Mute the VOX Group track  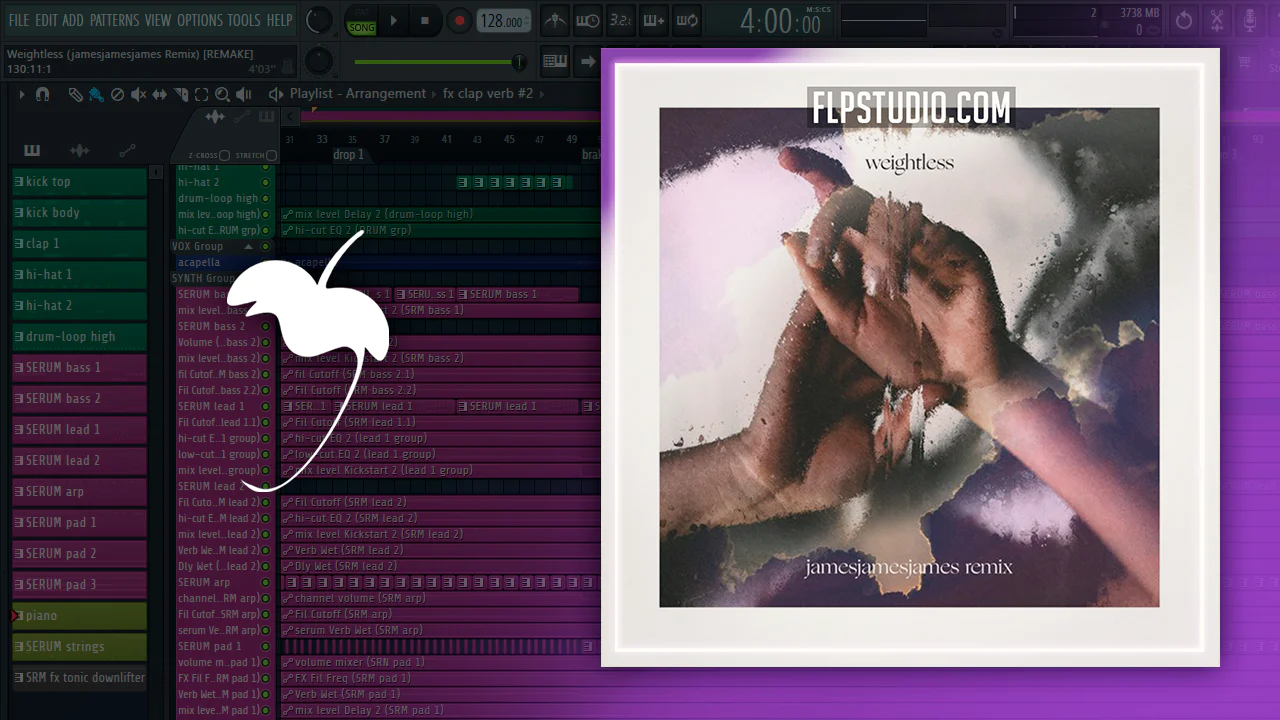tap(265, 246)
